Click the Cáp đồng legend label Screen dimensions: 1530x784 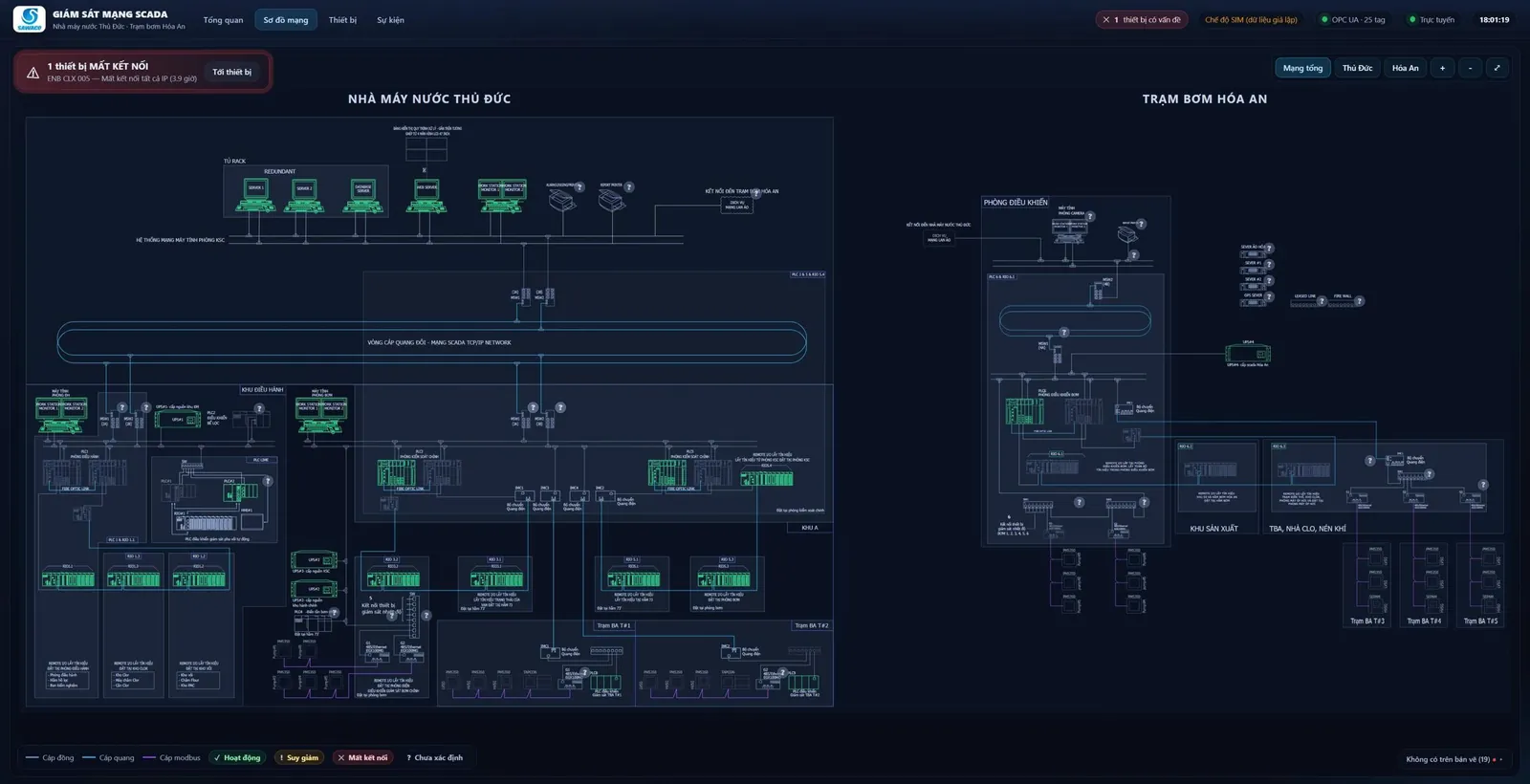[x=58, y=758]
